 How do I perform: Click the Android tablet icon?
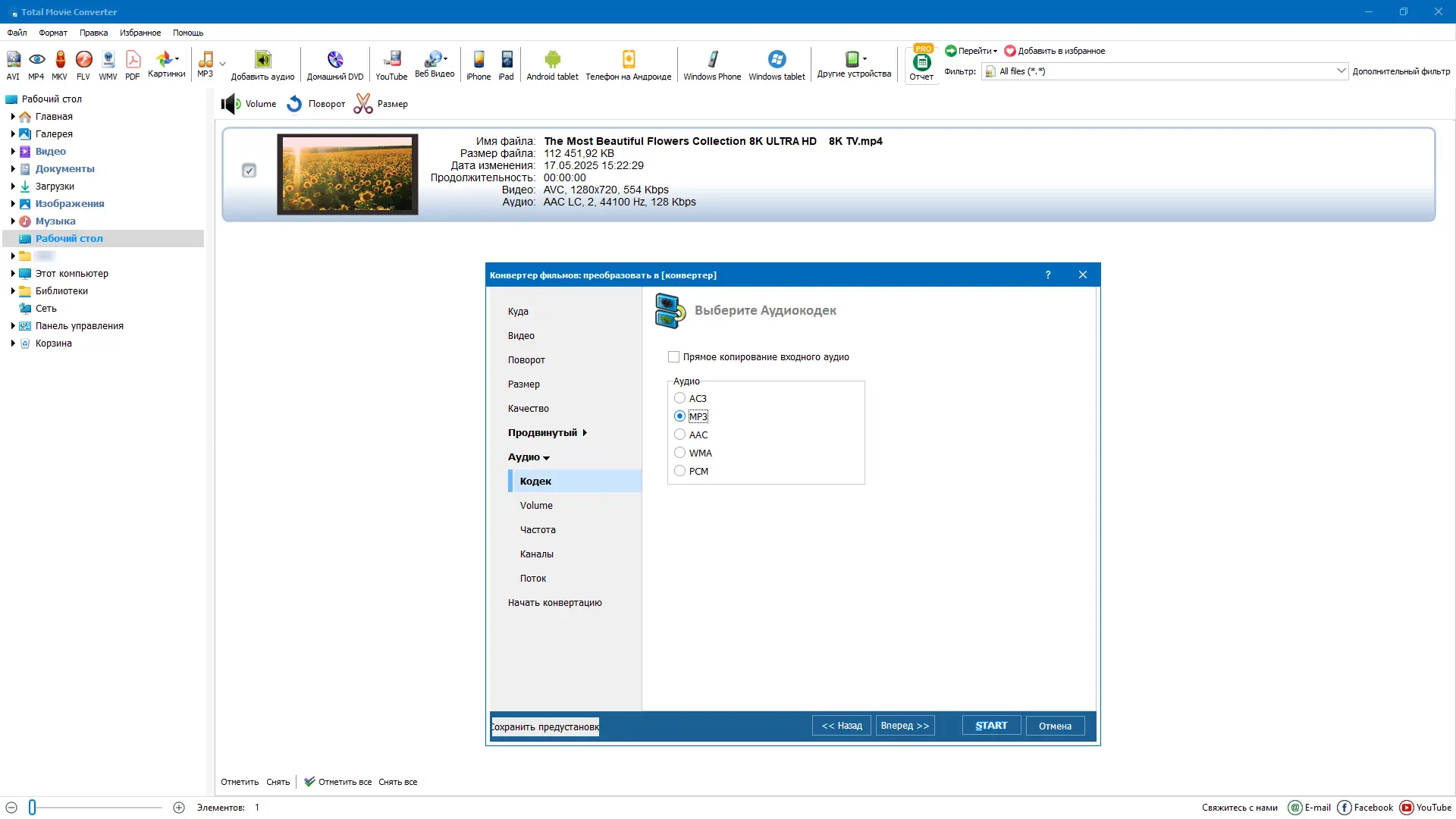552,61
